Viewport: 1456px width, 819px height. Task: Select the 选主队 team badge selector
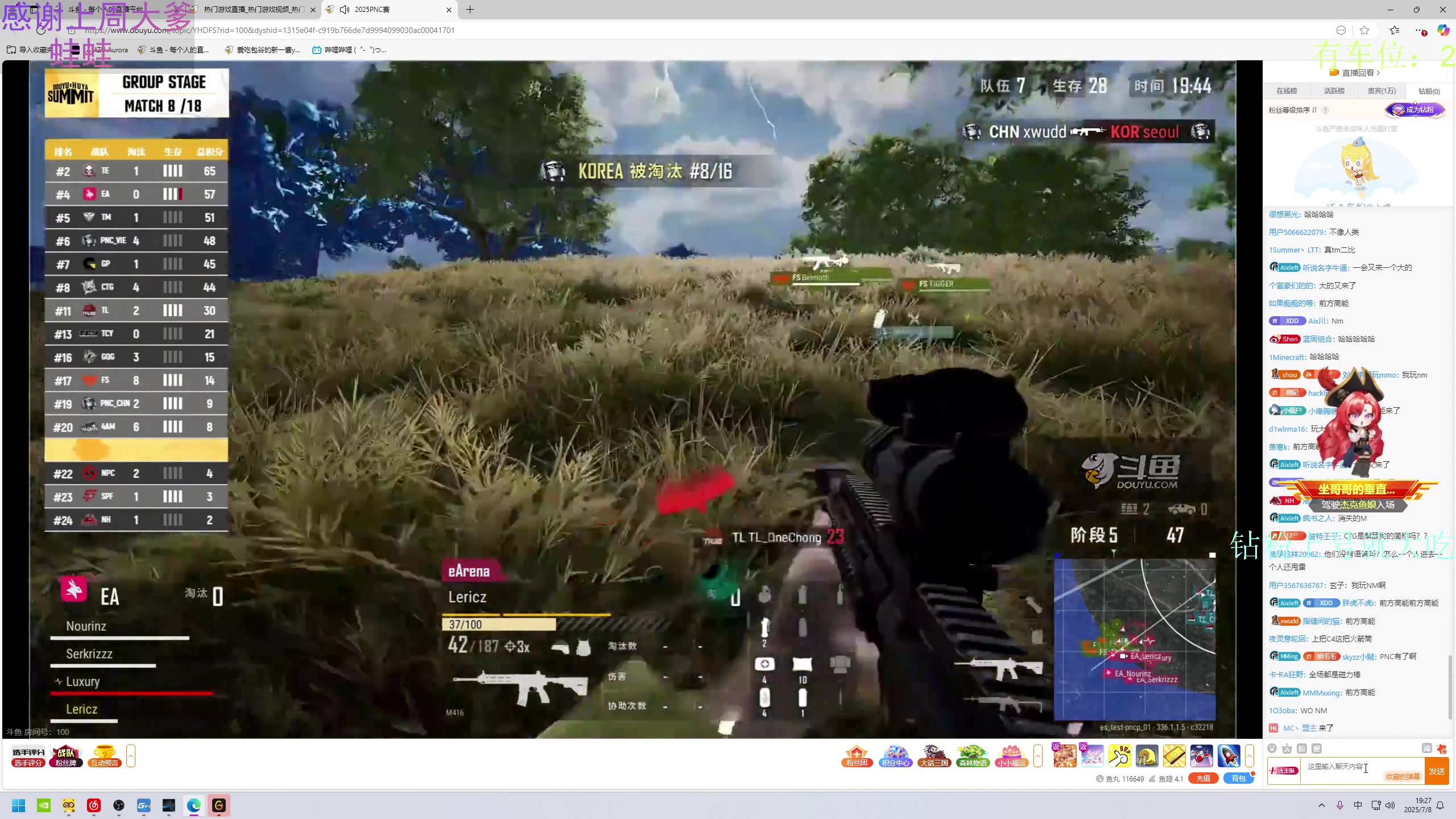click(x=1284, y=771)
